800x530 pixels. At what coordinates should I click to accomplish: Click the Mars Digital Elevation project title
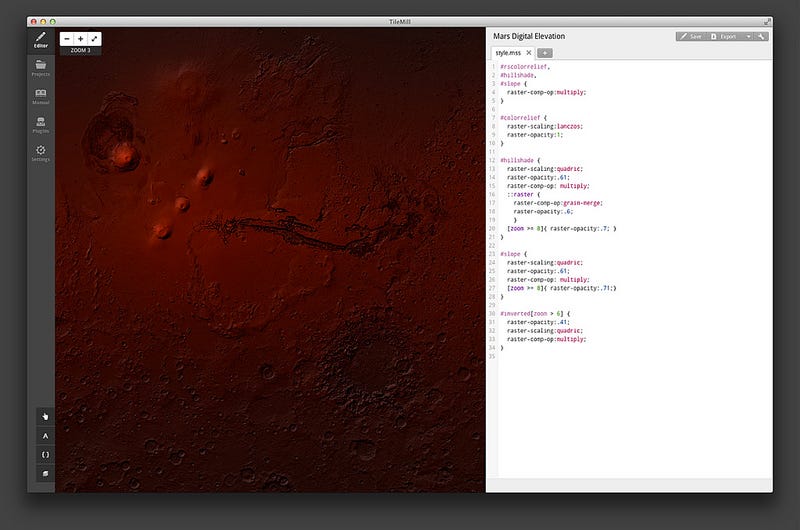tap(529, 36)
